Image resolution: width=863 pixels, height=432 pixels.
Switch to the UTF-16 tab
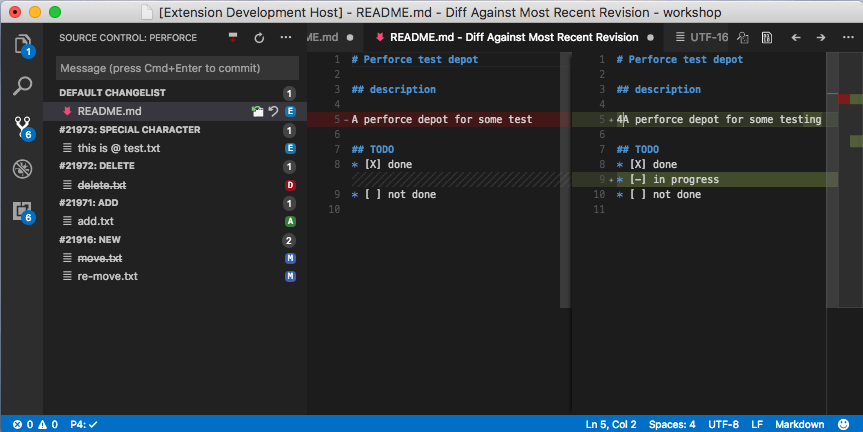click(696, 37)
